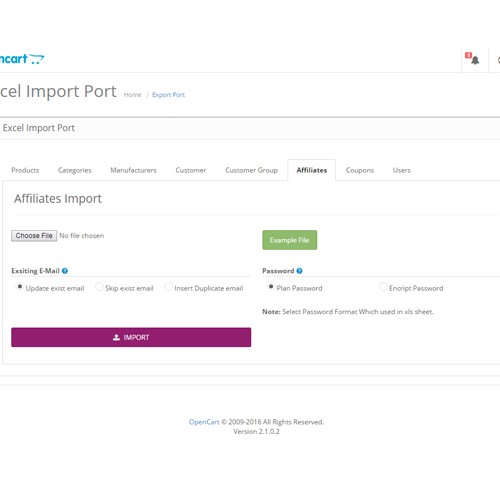Choose Insert Duplicate email option
This screenshot has height=500, width=500.
tap(169, 287)
